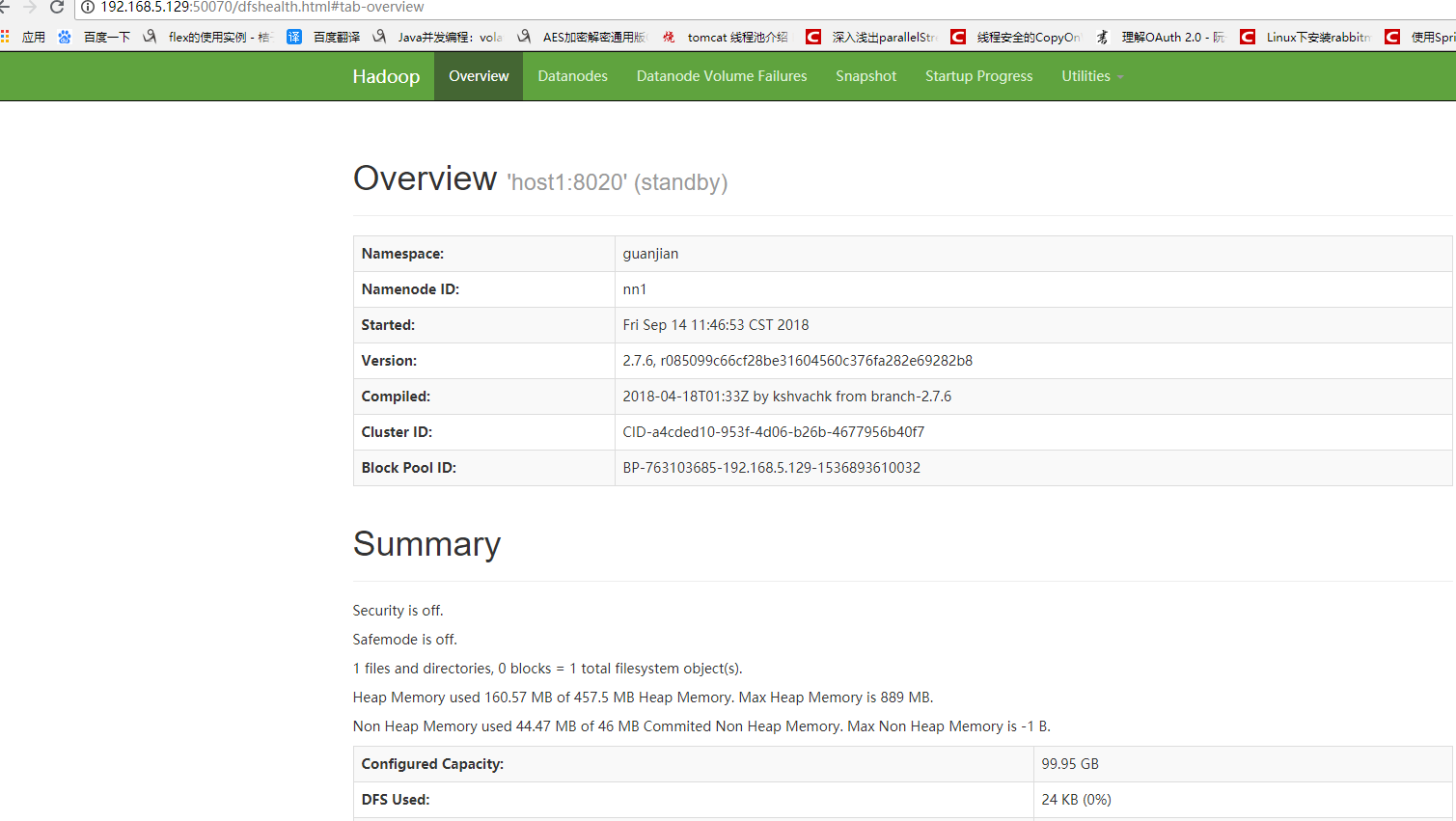1456x821 pixels.
Task: Click the Cluster ID value CID-a4cded10
Action: click(x=773, y=432)
